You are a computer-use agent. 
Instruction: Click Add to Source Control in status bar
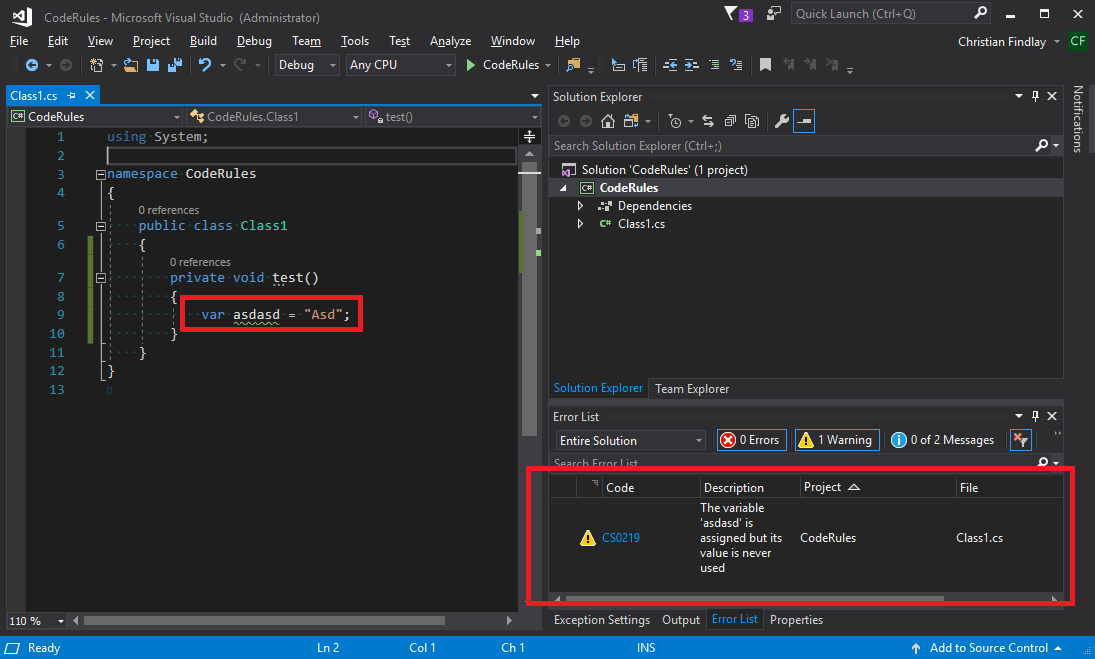(987, 648)
